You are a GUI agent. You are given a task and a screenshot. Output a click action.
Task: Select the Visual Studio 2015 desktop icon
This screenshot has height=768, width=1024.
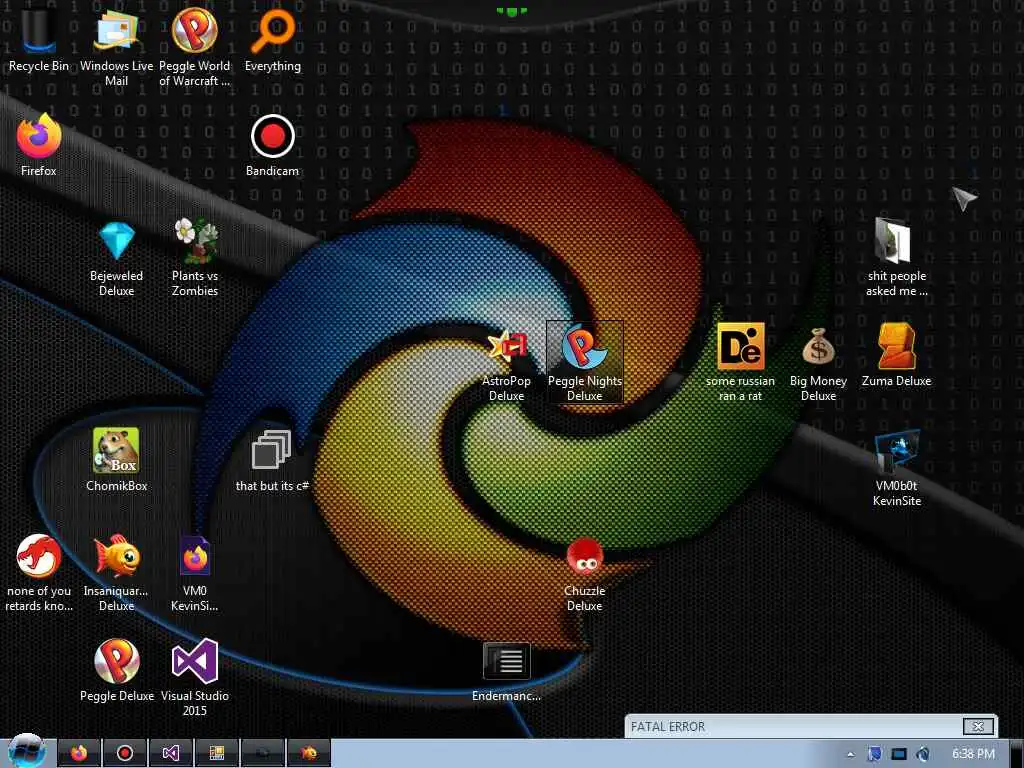(195, 678)
